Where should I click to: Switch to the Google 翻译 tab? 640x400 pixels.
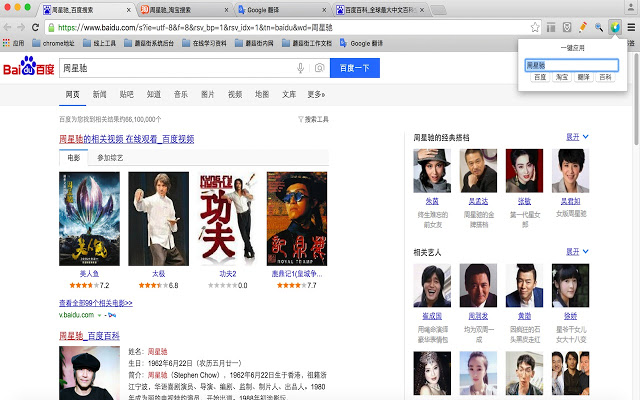tap(282, 10)
